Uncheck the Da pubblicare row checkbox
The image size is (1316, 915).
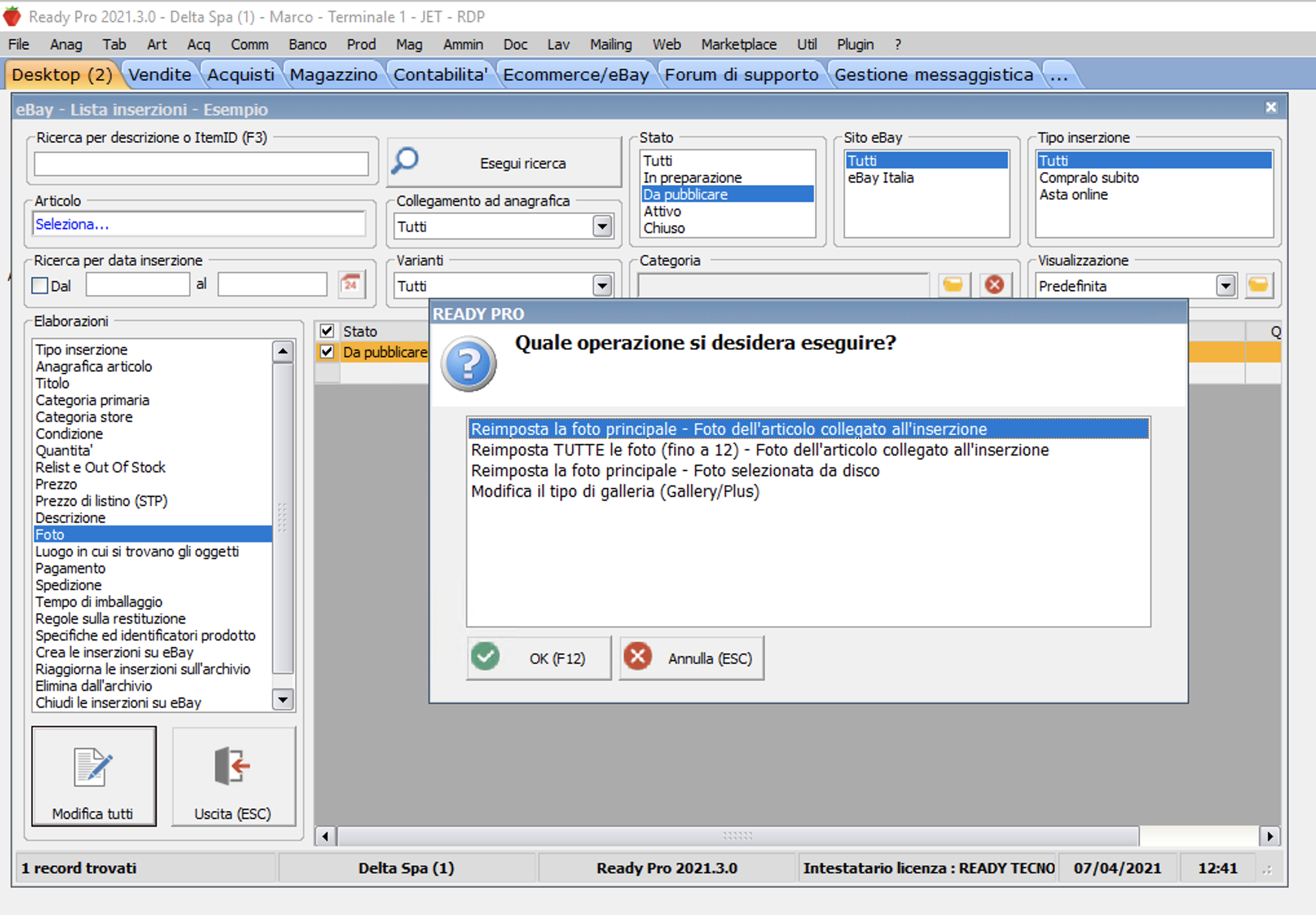tap(327, 351)
